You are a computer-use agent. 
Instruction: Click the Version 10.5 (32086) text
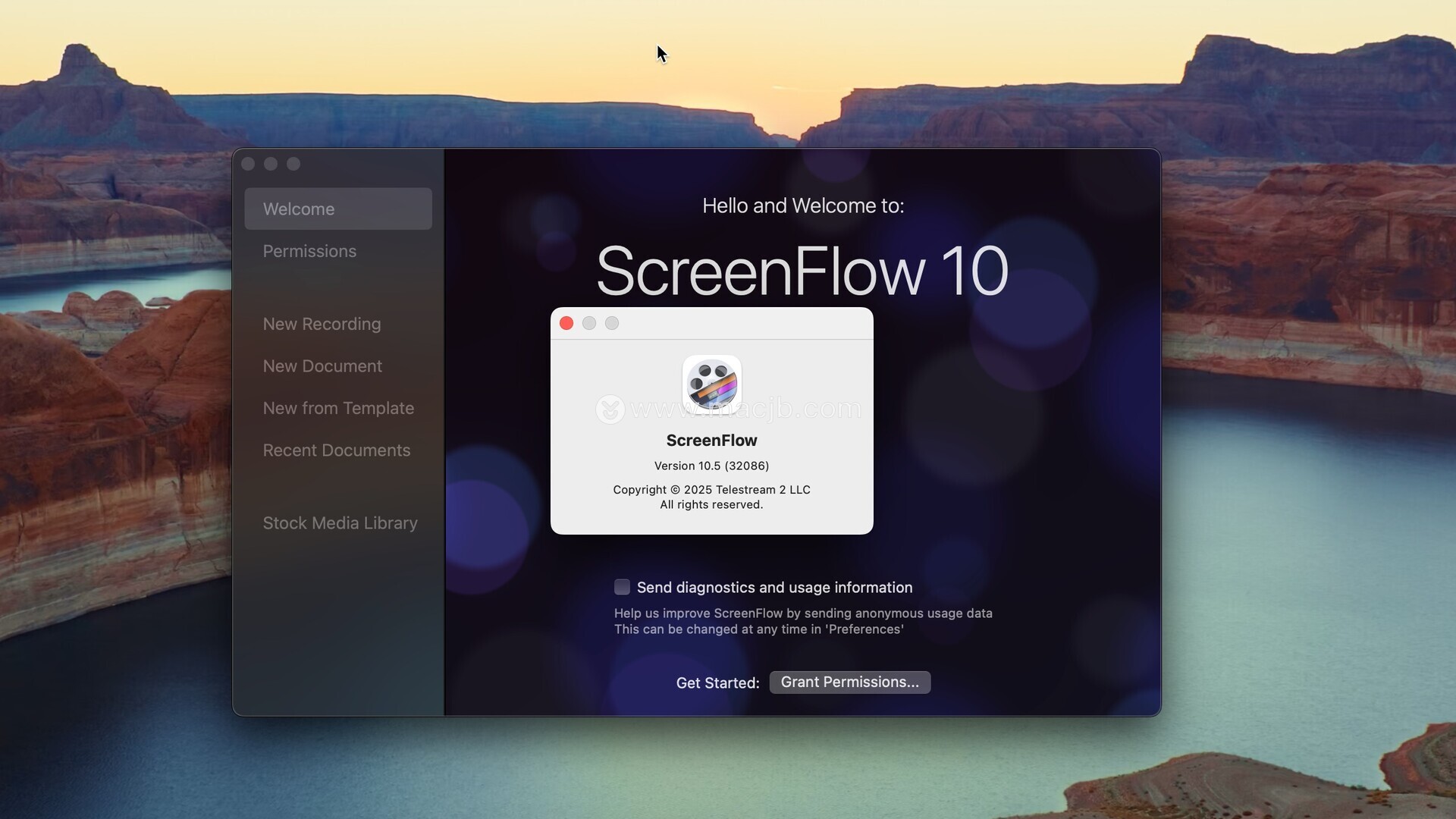tap(711, 466)
